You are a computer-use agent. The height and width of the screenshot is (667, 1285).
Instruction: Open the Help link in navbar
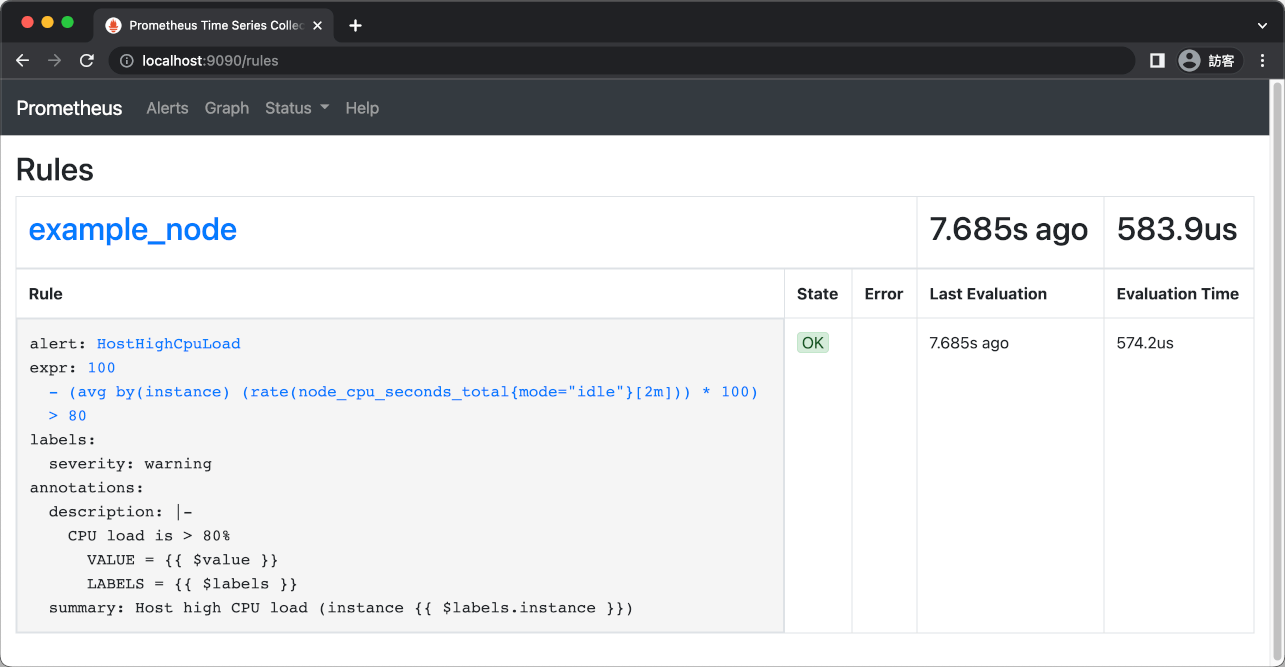[x=362, y=108]
